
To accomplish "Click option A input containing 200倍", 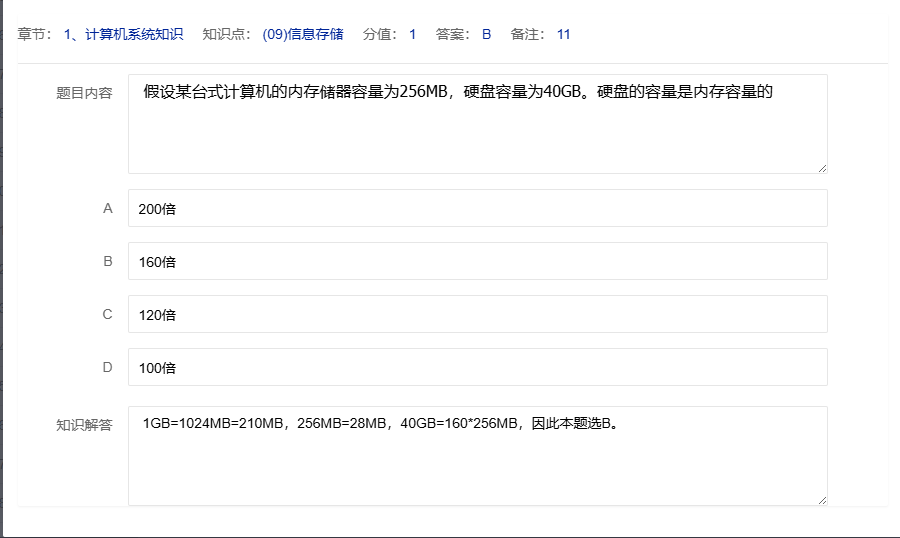I will 477,208.
